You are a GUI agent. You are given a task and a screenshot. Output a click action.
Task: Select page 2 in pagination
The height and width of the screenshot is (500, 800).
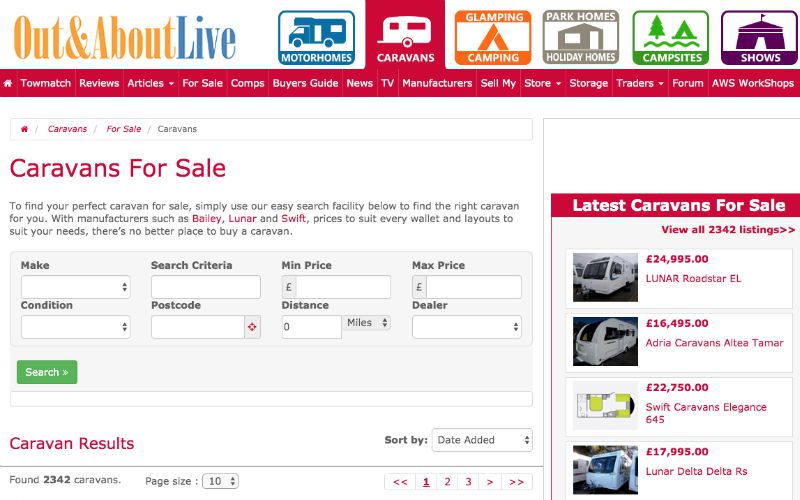click(447, 482)
